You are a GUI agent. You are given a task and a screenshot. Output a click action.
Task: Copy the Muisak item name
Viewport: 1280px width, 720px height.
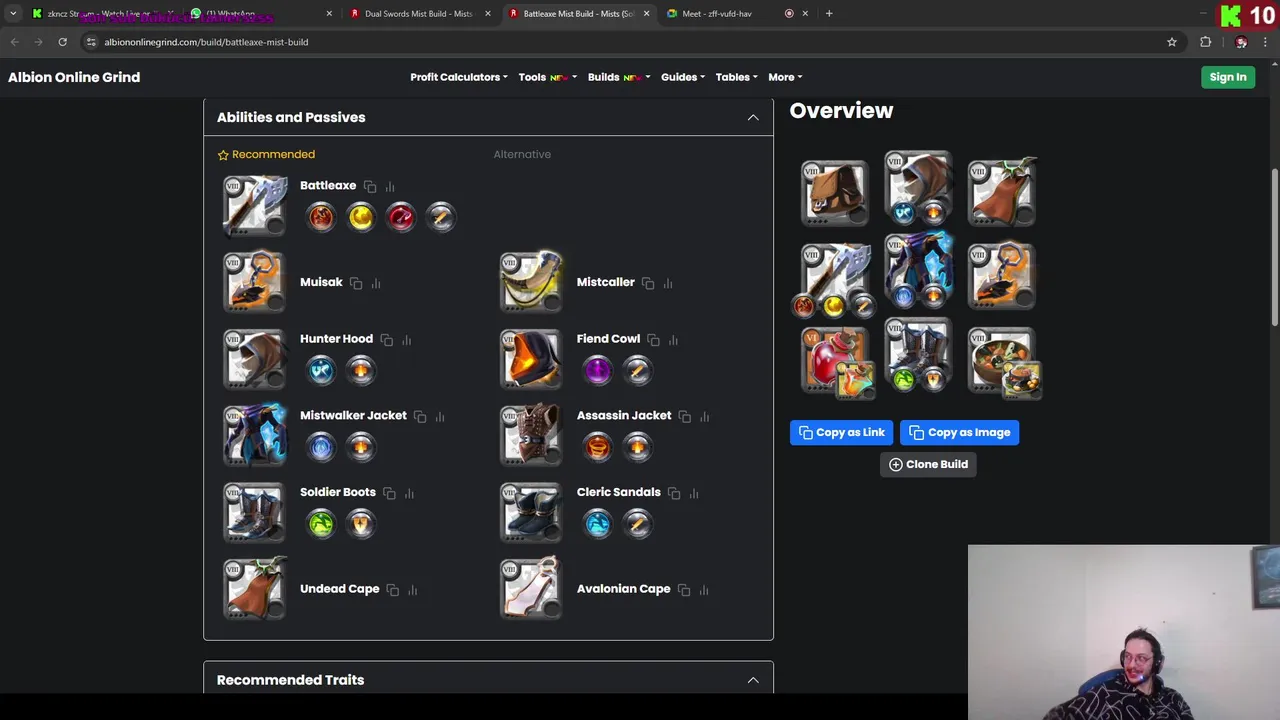[x=356, y=283]
